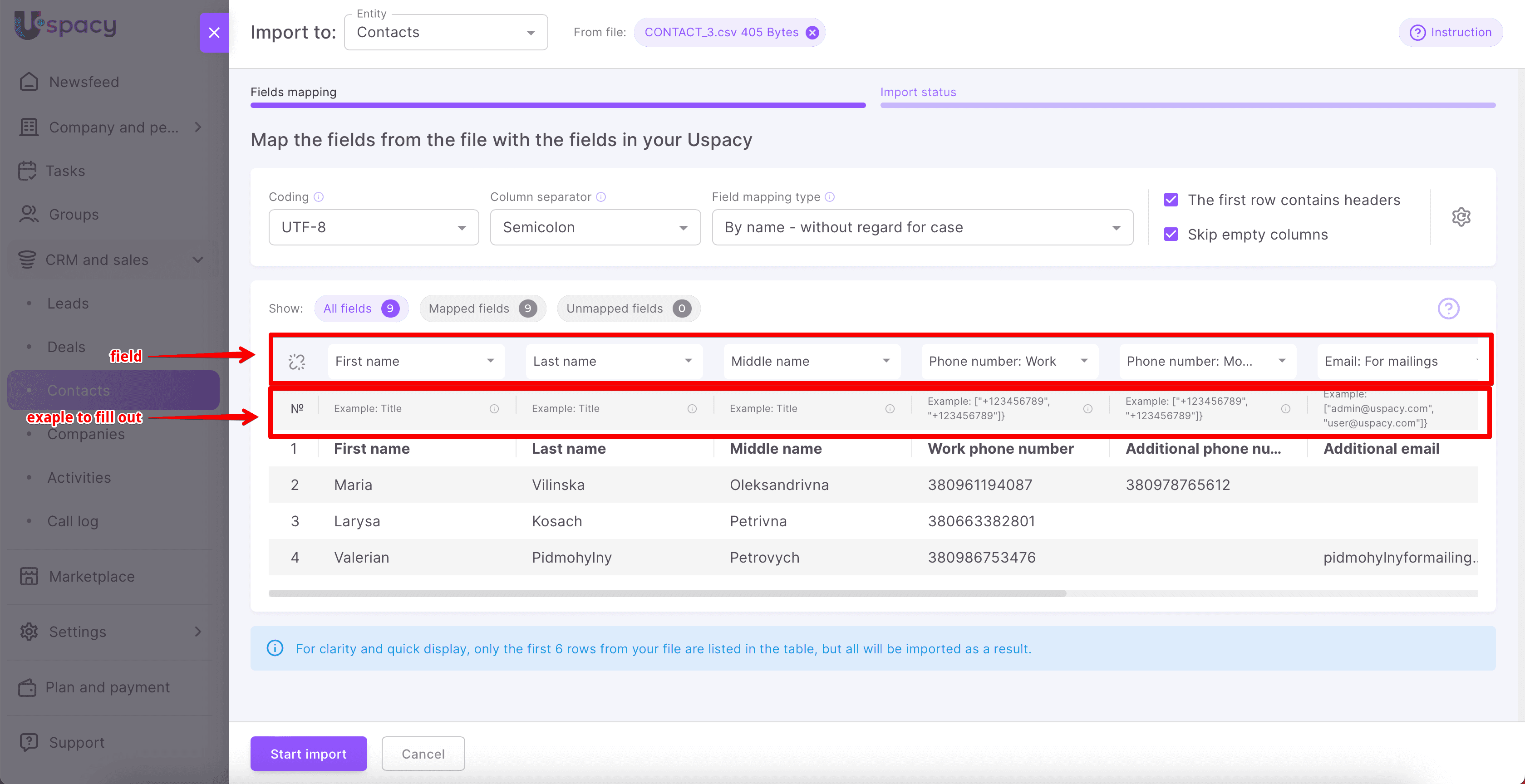Click the table's horizontal scrollbar

tap(667, 593)
